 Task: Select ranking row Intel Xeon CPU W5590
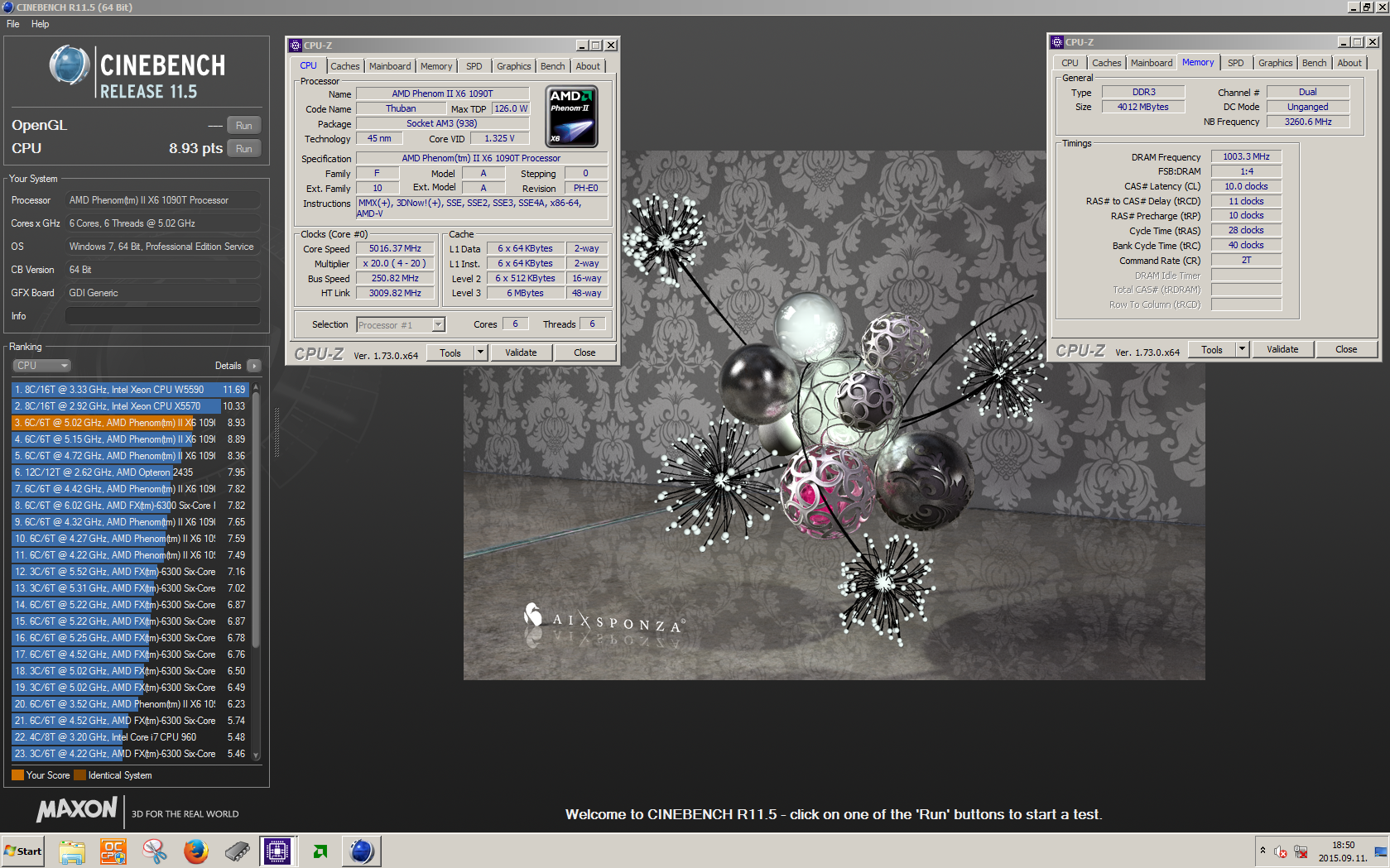point(131,390)
